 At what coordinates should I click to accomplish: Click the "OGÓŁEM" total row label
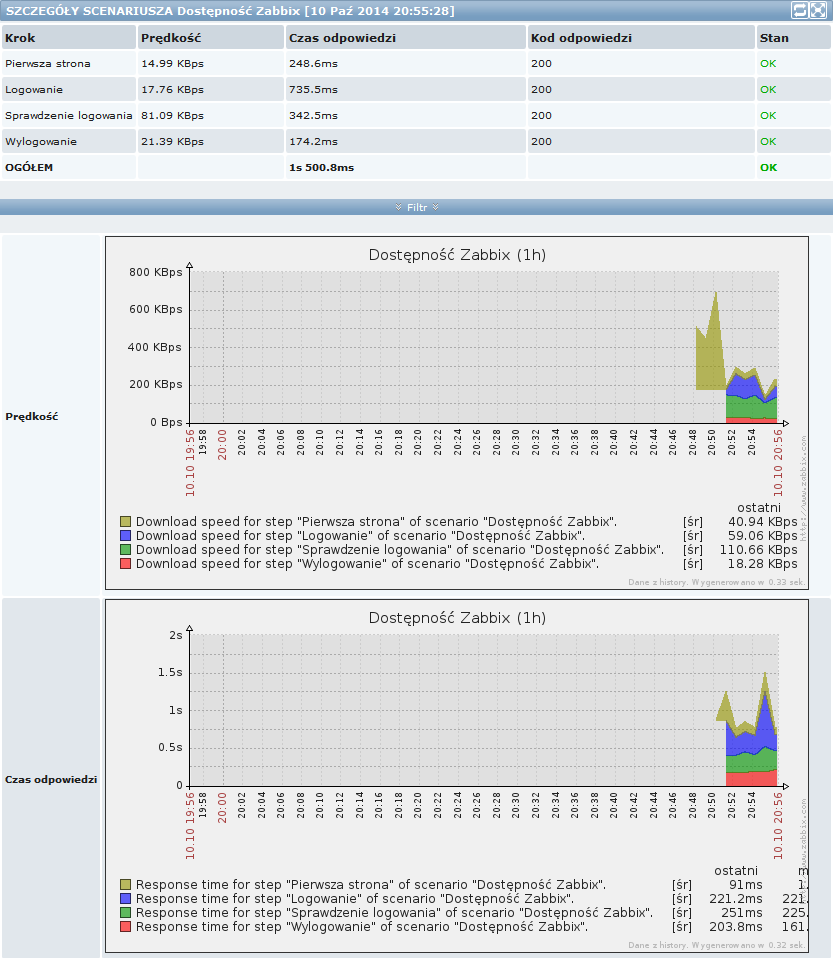(29, 167)
